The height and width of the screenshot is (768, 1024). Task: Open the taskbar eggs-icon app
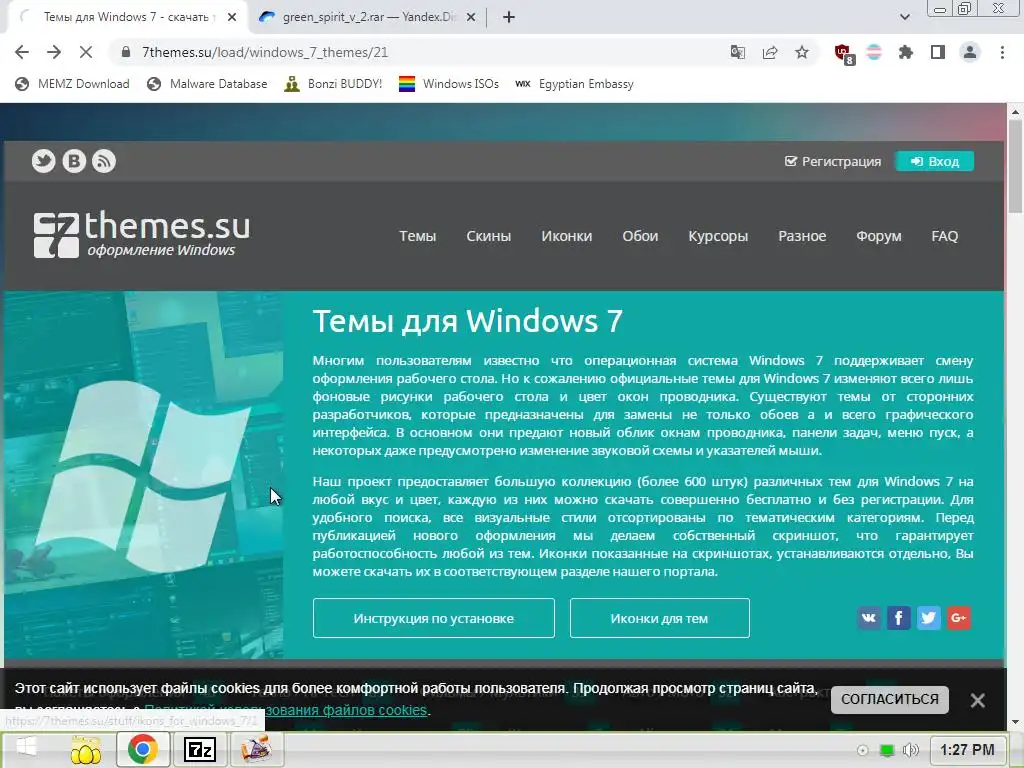[86, 750]
